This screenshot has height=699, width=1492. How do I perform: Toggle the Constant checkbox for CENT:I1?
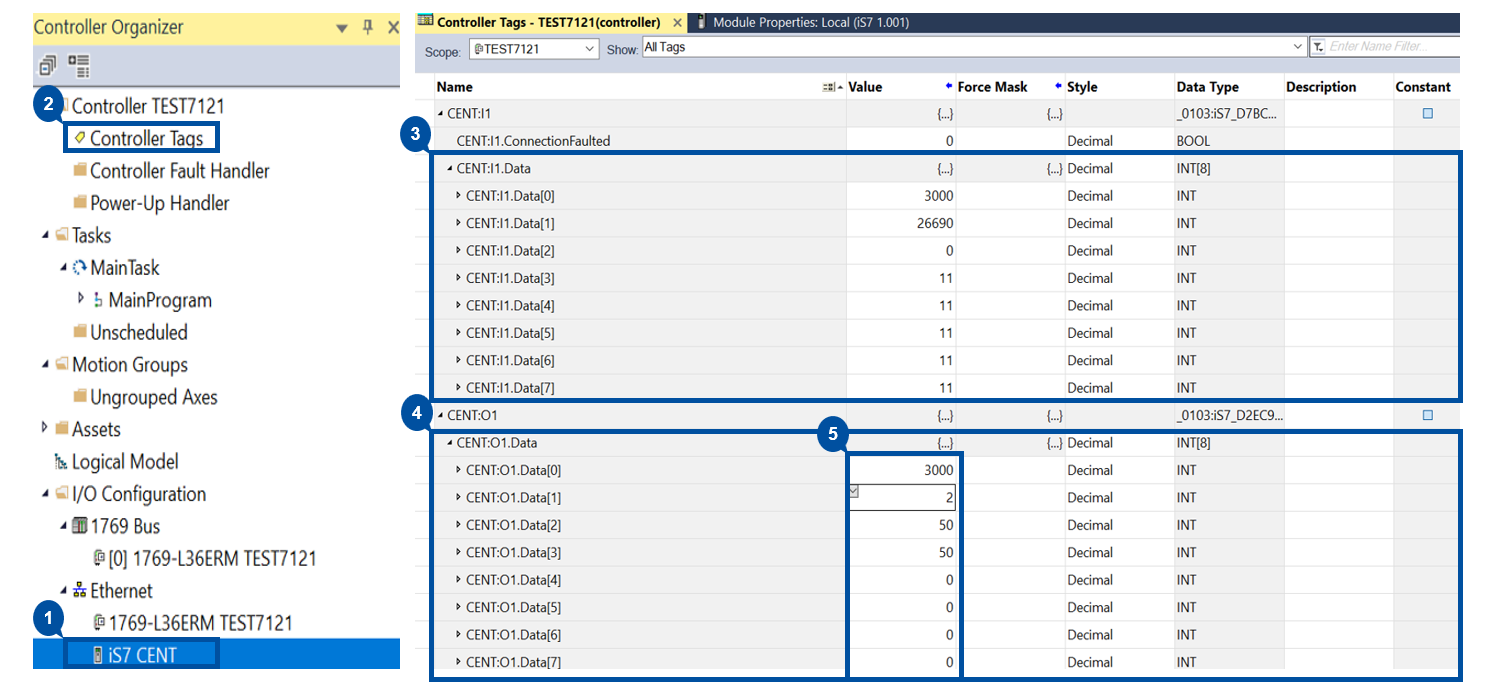1427,114
